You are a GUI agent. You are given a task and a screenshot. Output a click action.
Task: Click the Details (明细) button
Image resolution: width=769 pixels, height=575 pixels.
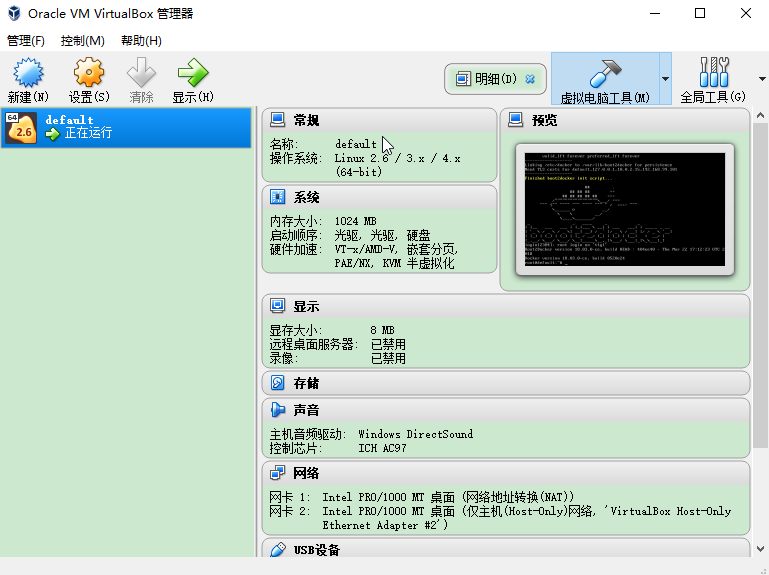click(x=495, y=78)
